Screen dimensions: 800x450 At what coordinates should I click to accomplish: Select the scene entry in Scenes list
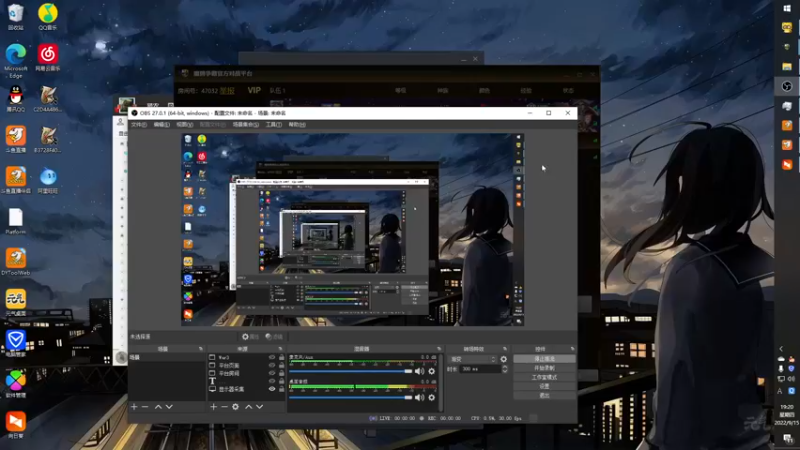[167, 358]
